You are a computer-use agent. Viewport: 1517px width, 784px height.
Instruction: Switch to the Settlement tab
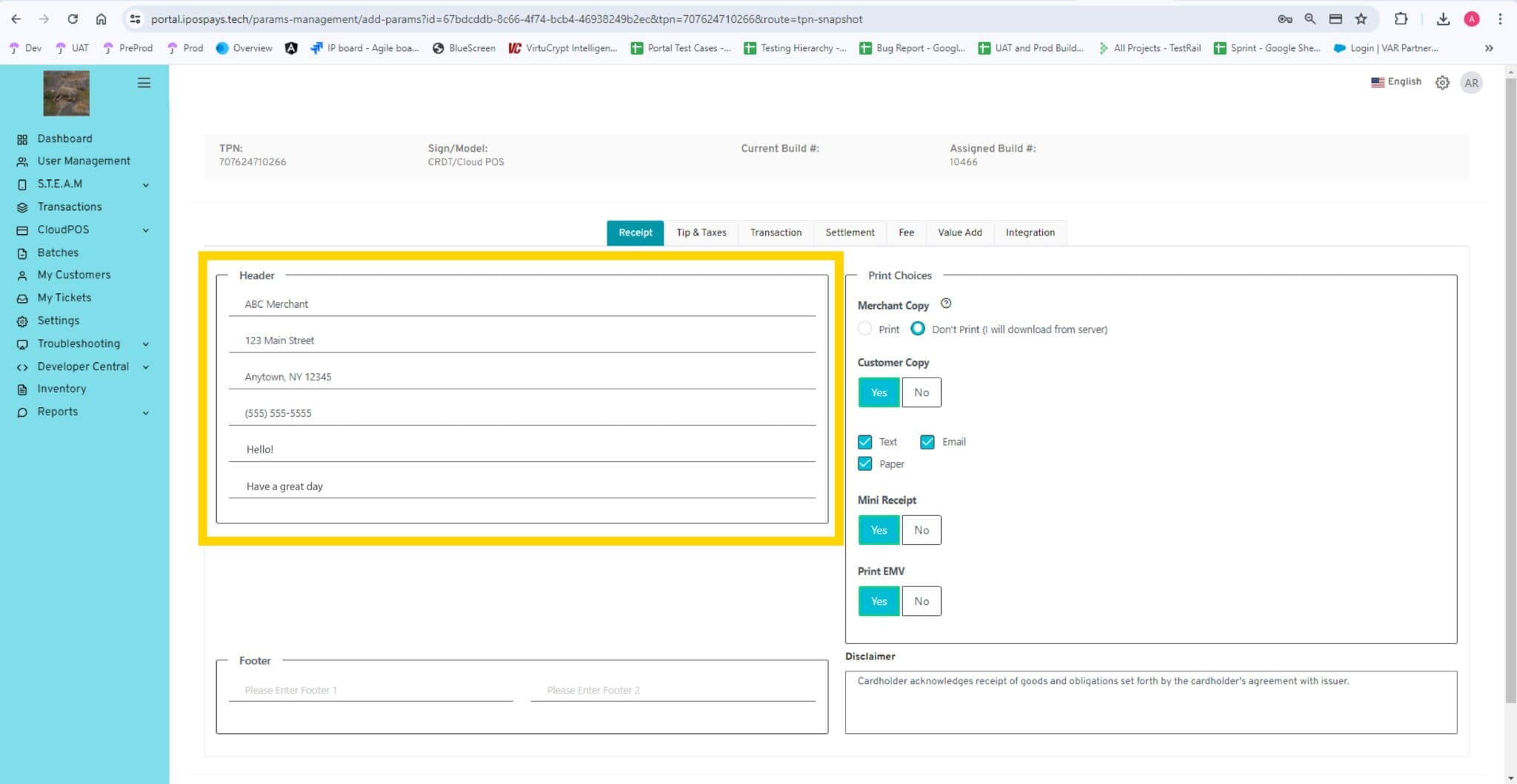(x=850, y=232)
